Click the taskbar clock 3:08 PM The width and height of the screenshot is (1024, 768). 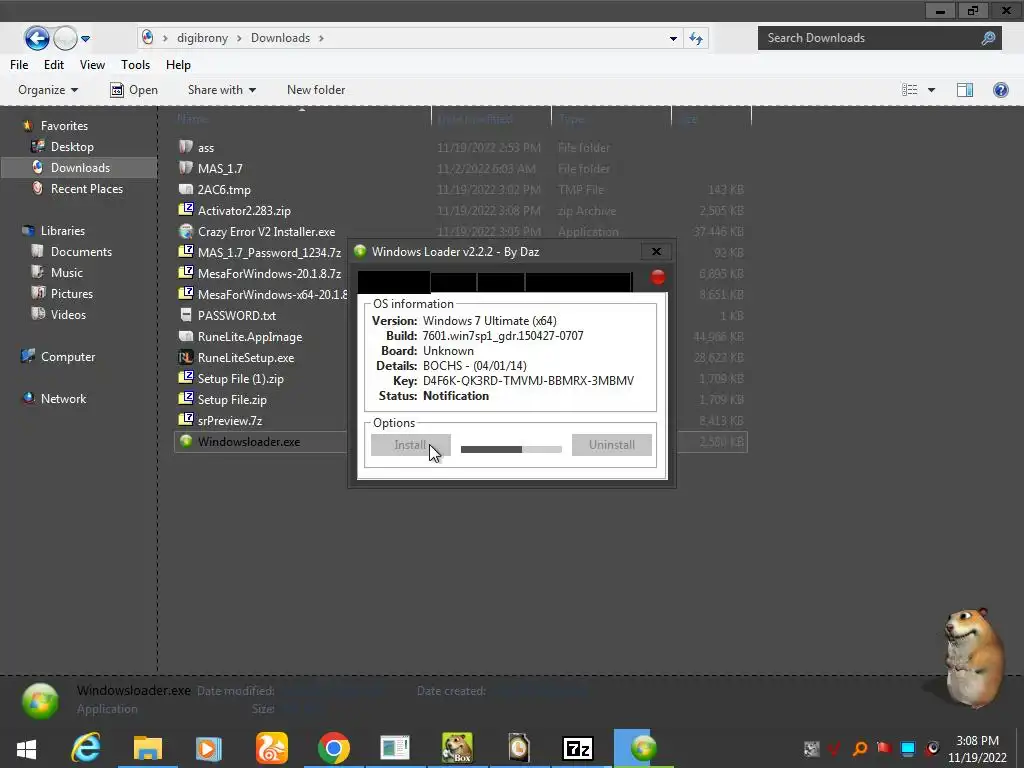[x=977, y=741]
